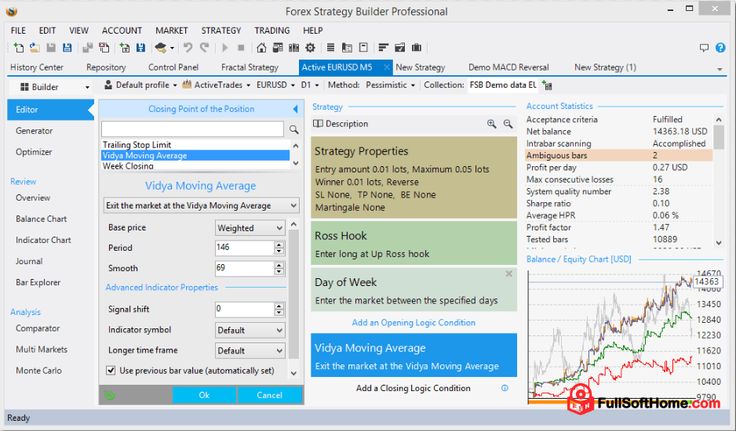736x431 pixels.
Task: Click the Period value field
Action: tap(245, 247)
